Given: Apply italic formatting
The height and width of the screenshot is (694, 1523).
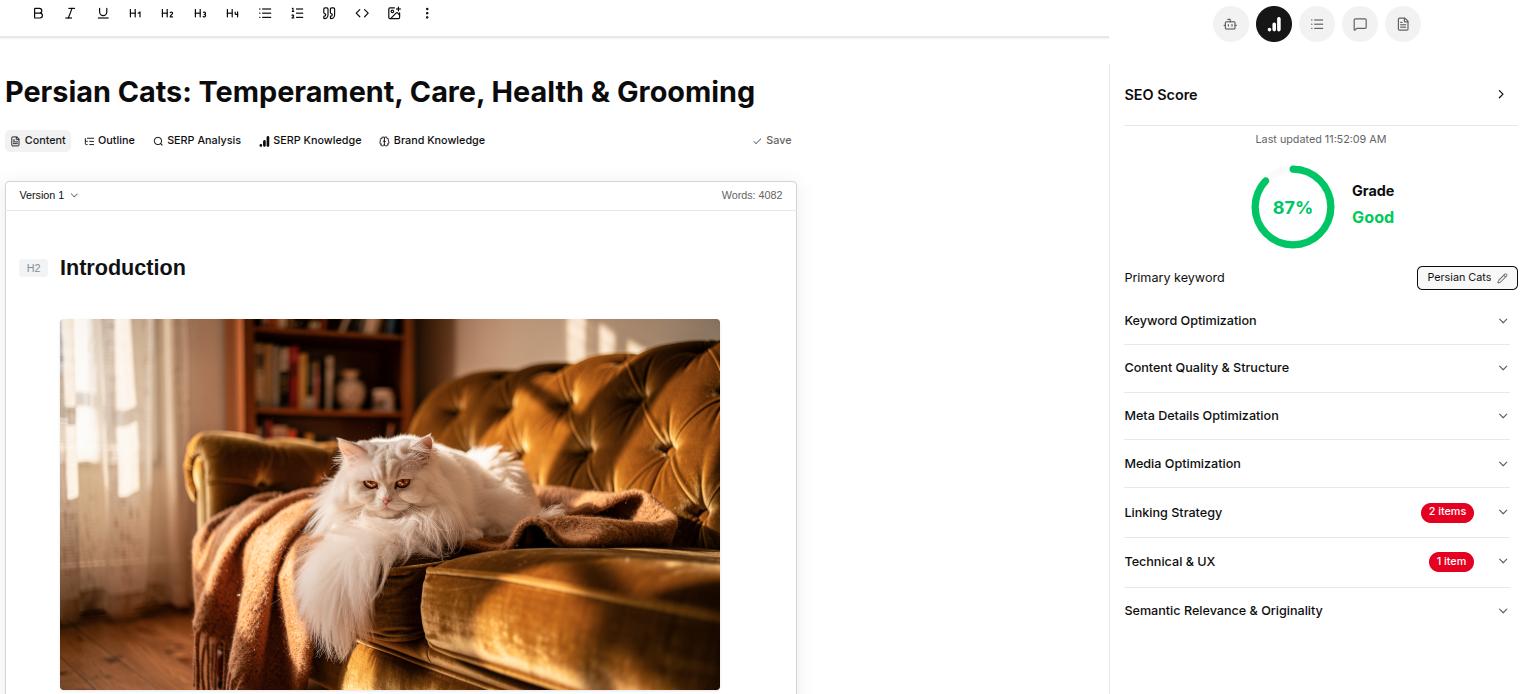Looking at the screenshot, I should click(x=70, y=14).
